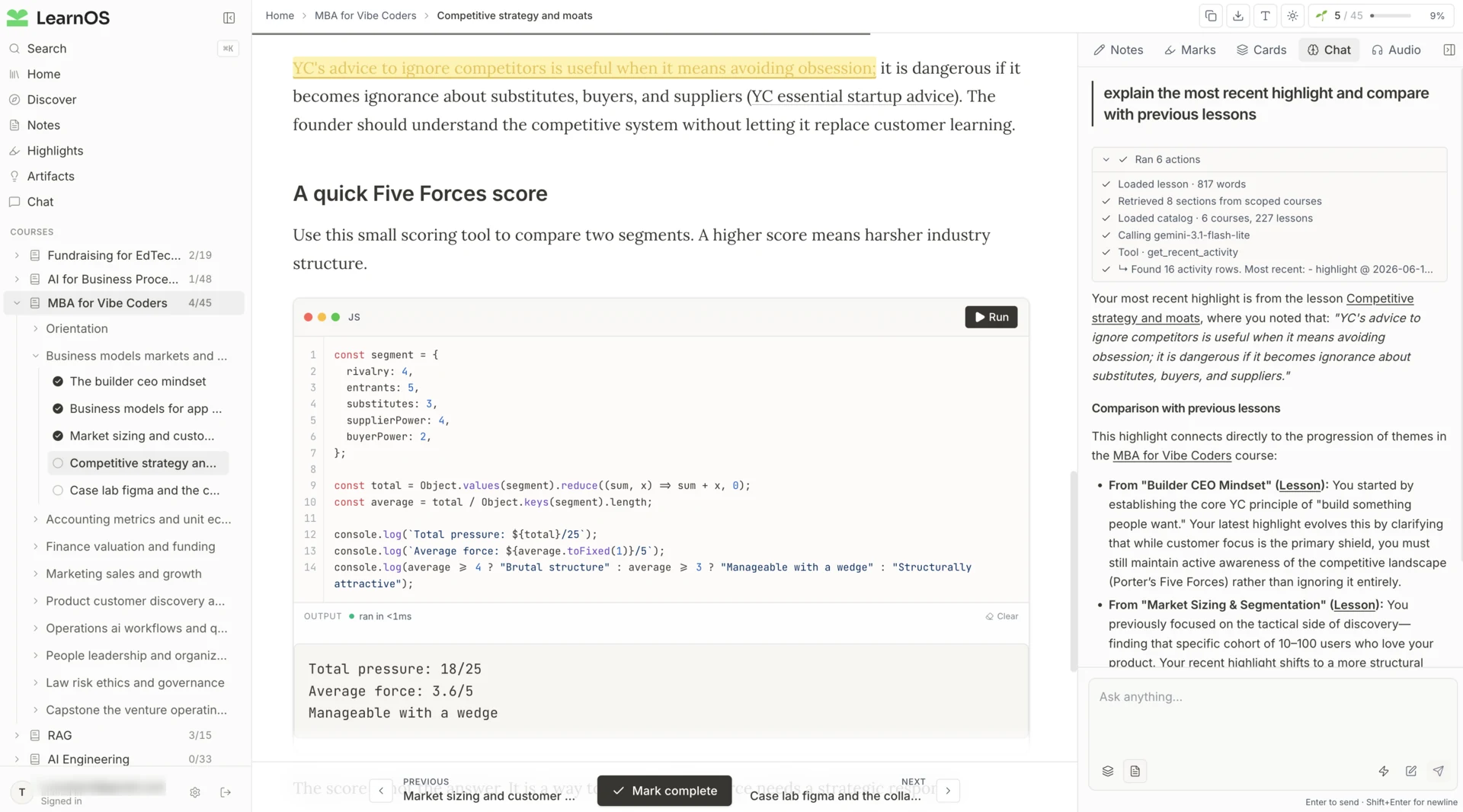The width and height of the screenshot is (1463, 812).
Task: Click the lightning bolt icon in chat
Action: [1384, 771]
